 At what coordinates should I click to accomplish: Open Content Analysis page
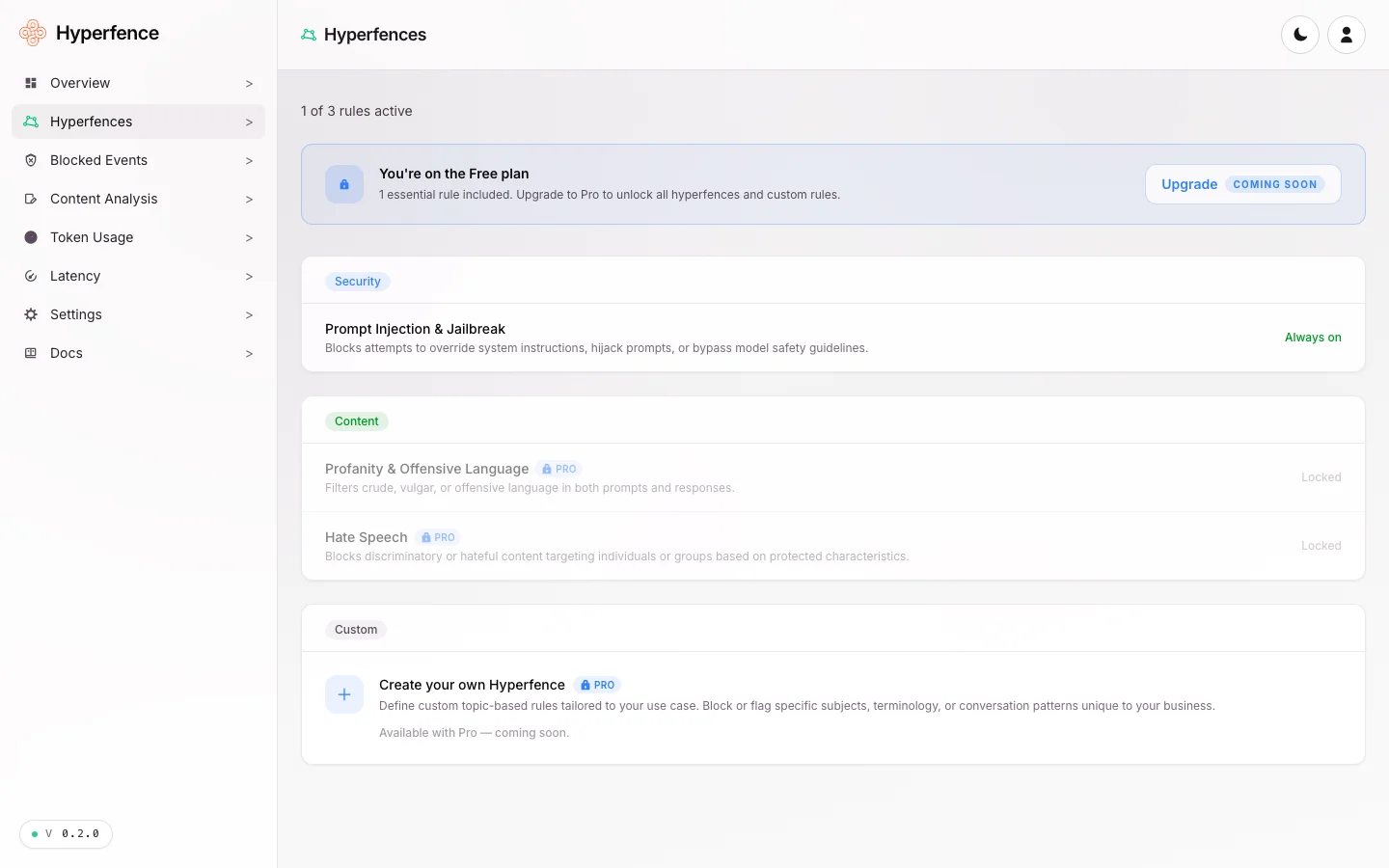(138, 199)
